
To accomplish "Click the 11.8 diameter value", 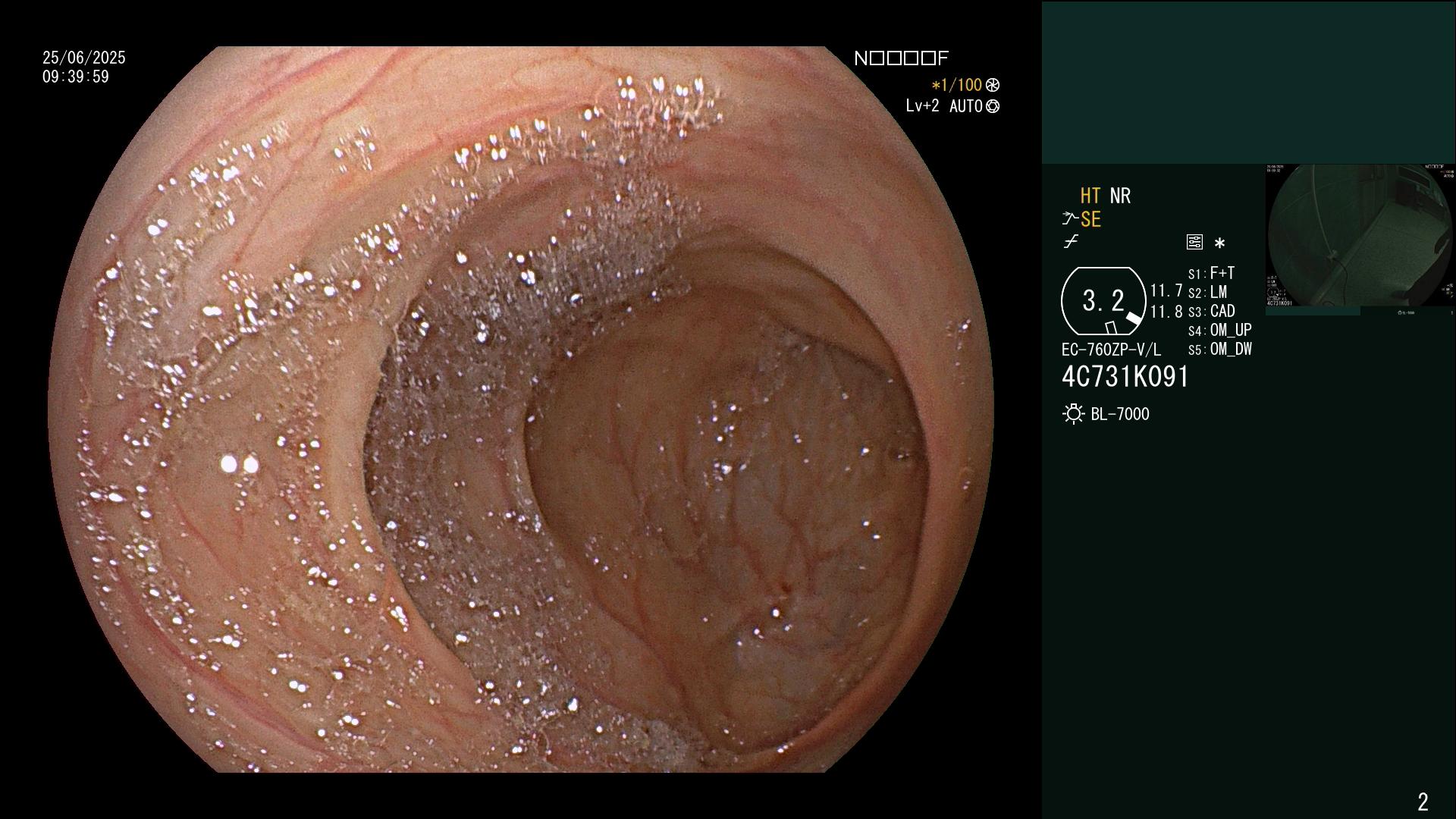I will pyautogui.click(x=1166, y=311).
